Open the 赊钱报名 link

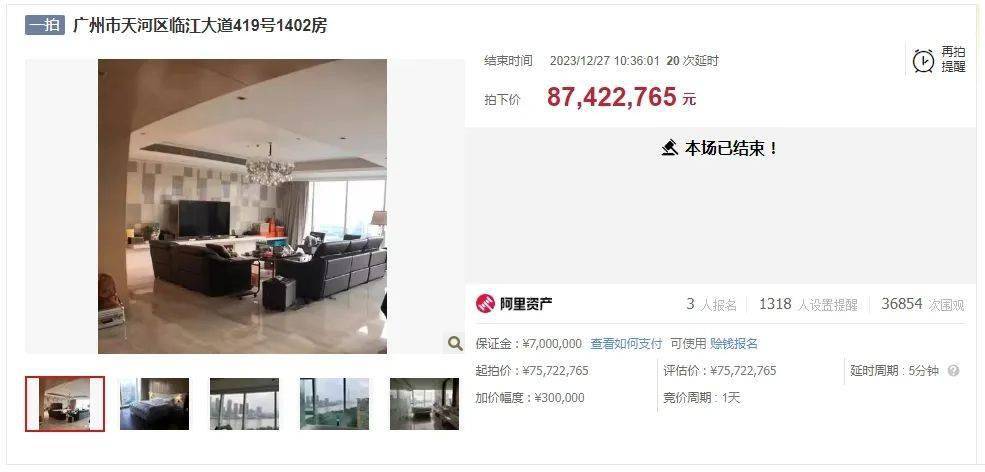click(734, 344)
